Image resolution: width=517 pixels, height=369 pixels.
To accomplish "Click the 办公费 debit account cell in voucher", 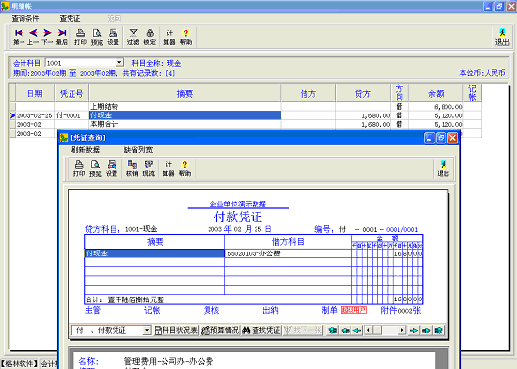I will (x=288, y=254).
